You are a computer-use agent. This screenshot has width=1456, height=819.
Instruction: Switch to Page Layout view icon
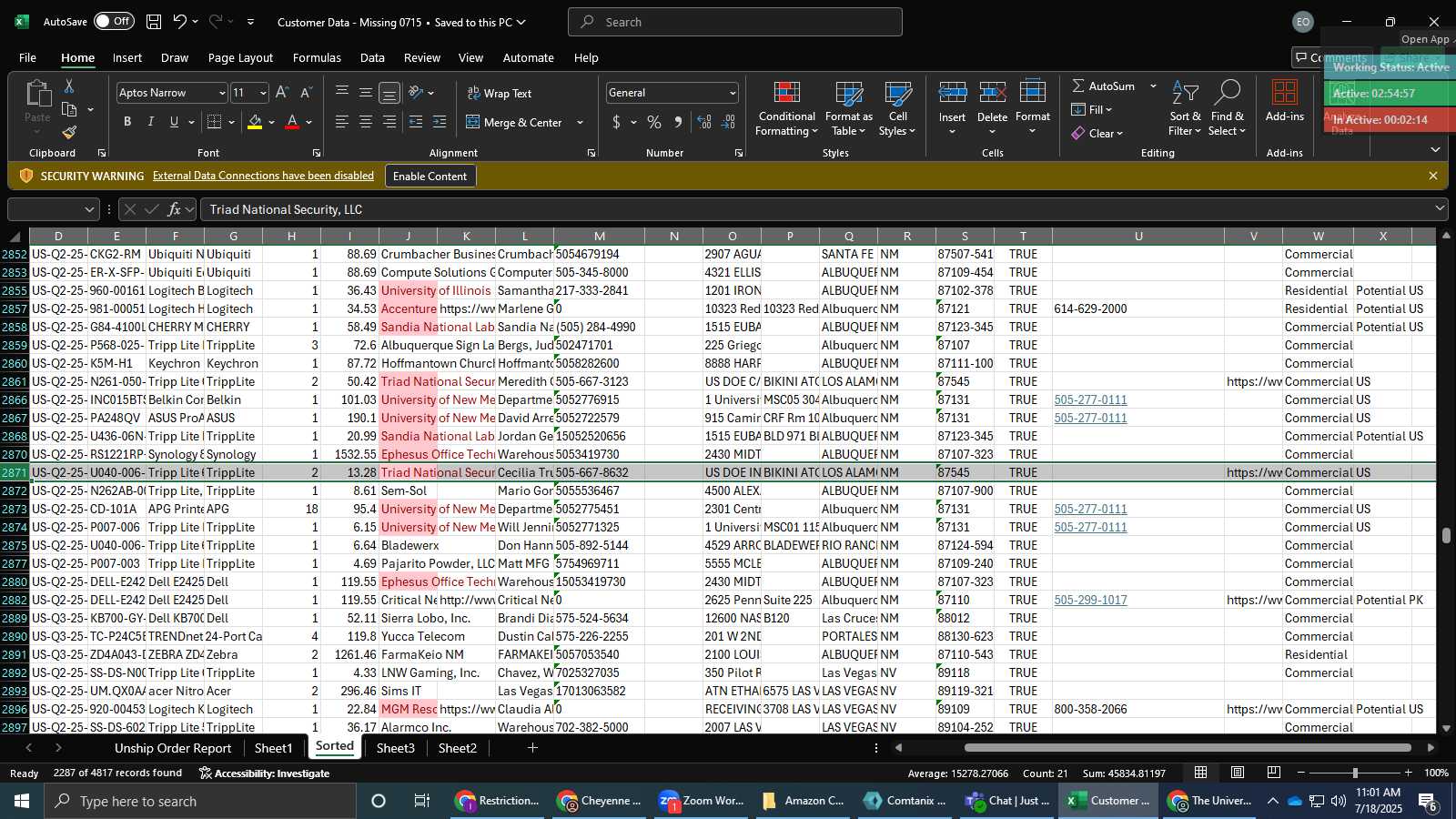tap(1238, 773)
